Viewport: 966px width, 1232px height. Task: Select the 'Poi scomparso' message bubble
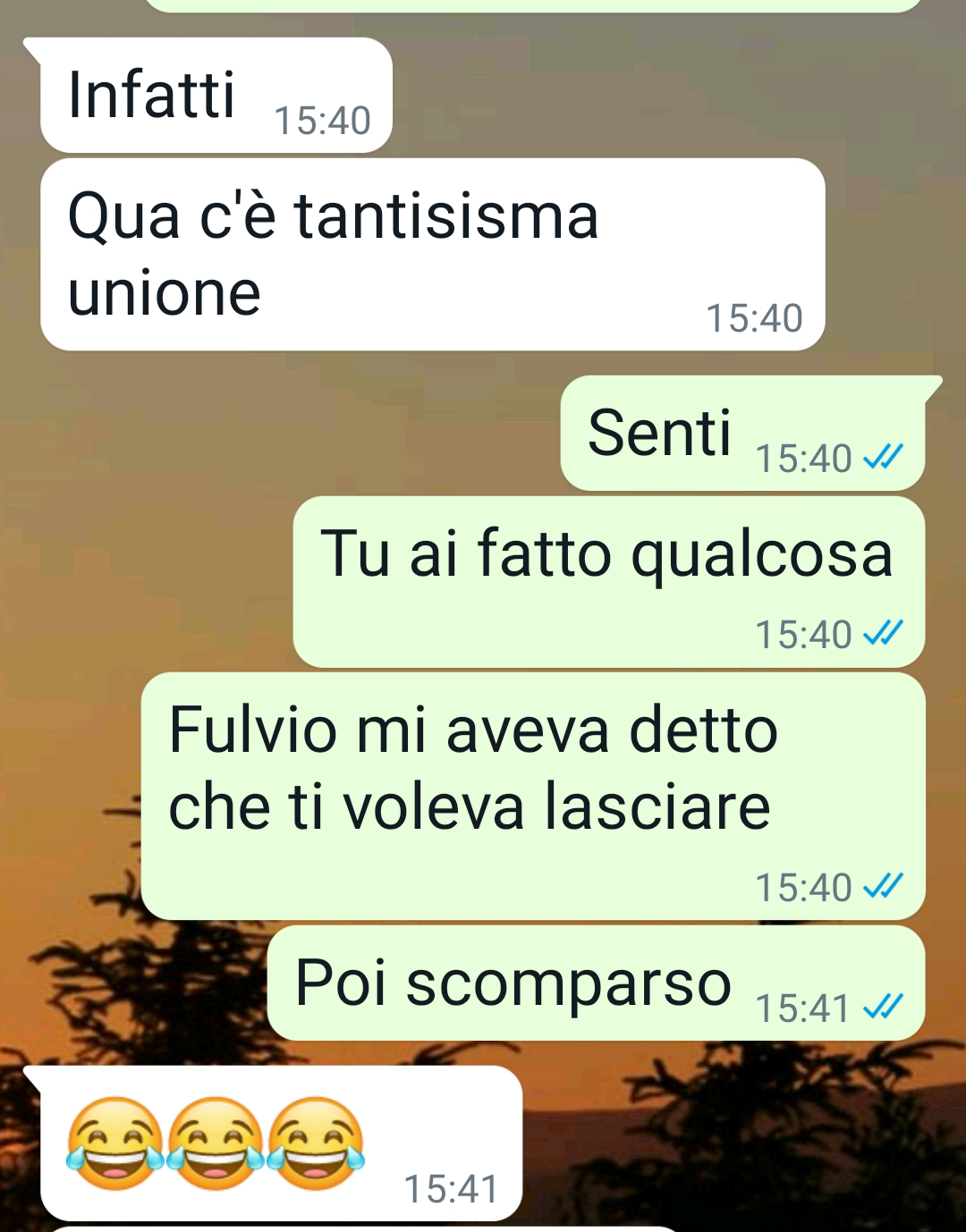click(596, 983)
